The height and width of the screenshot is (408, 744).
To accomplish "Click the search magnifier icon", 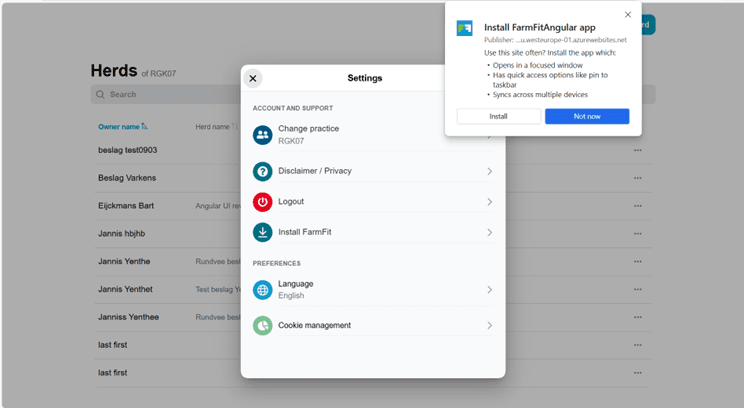I will tap(100, 94).
